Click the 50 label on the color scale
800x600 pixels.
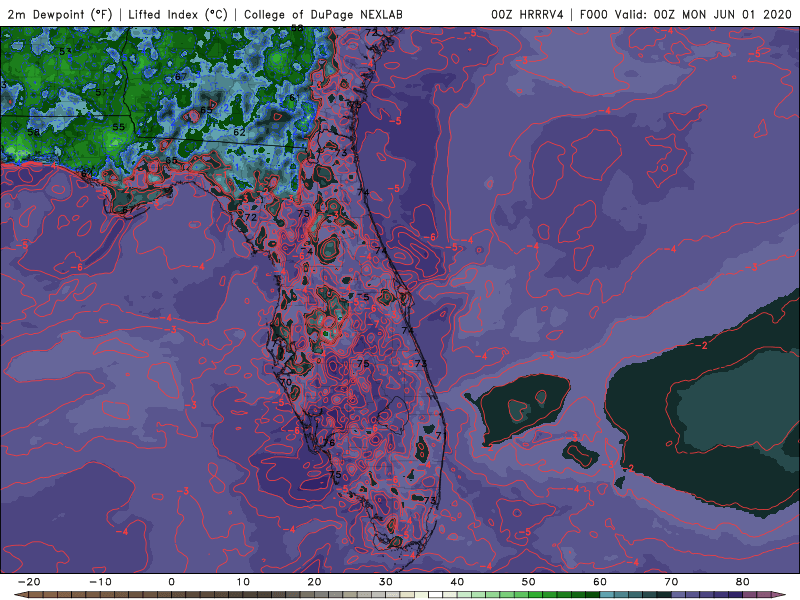click(x=529, y=582)
